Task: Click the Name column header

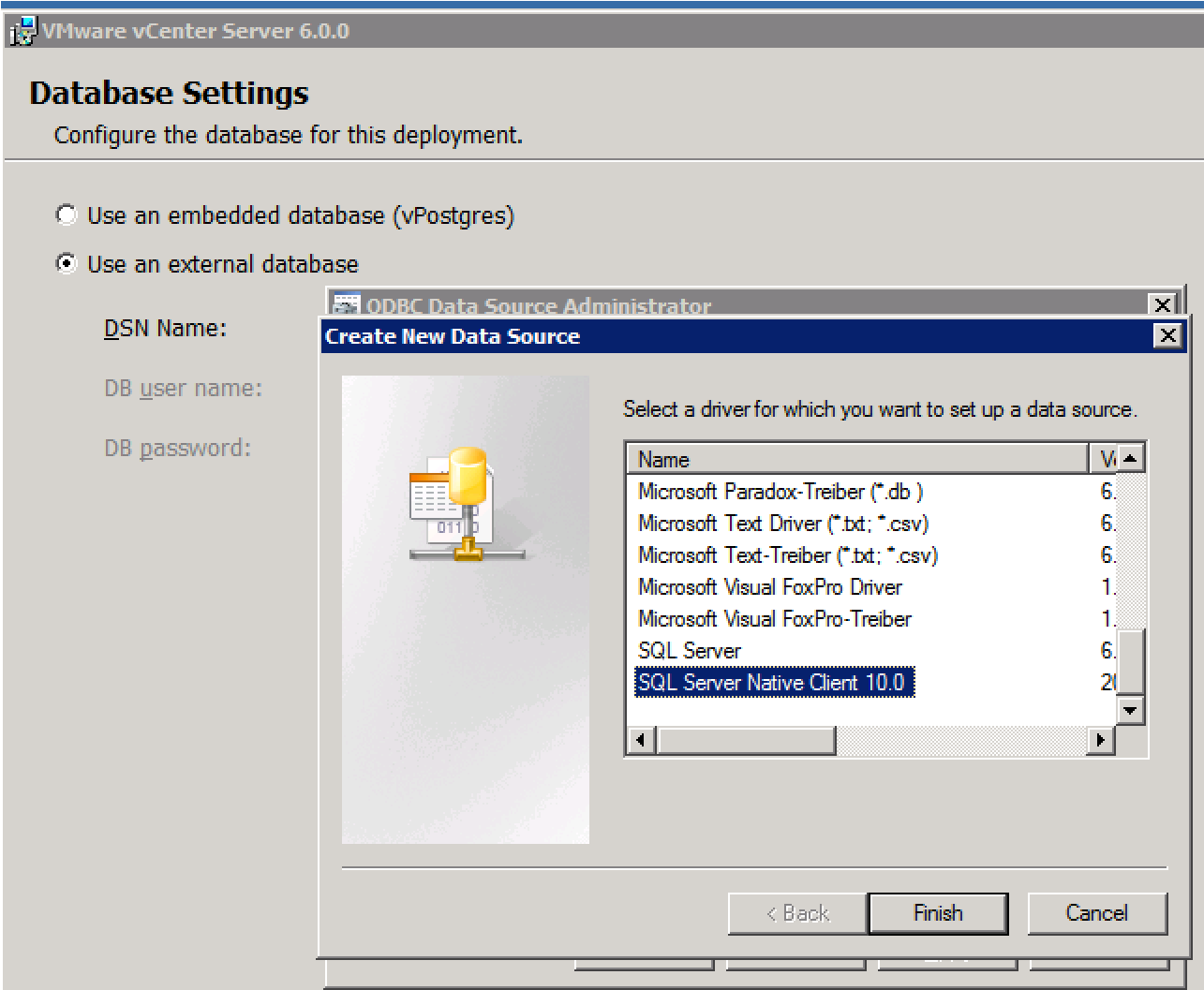Action: pyautogui.click(x=857, y=459)
